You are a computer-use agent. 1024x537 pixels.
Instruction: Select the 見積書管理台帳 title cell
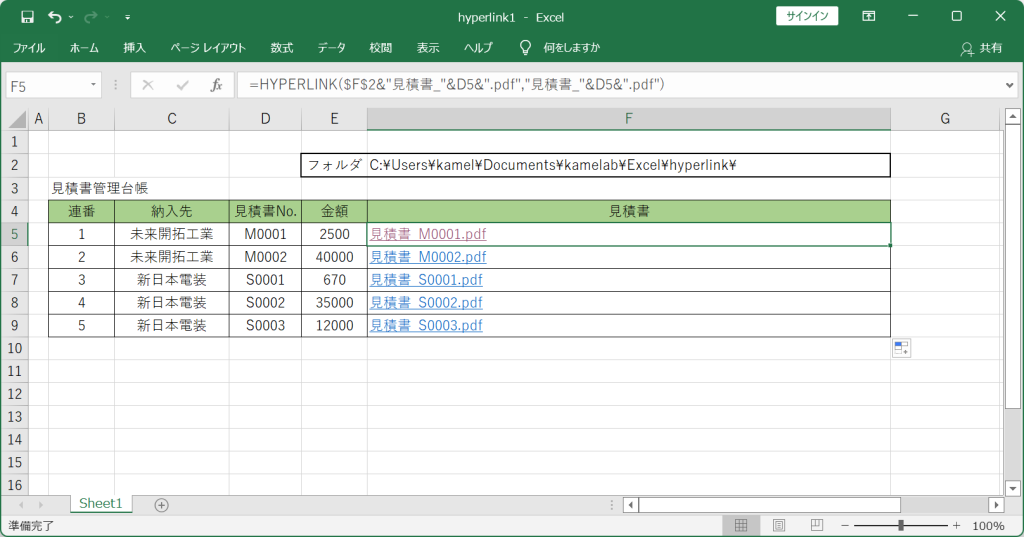click(82, 188)
